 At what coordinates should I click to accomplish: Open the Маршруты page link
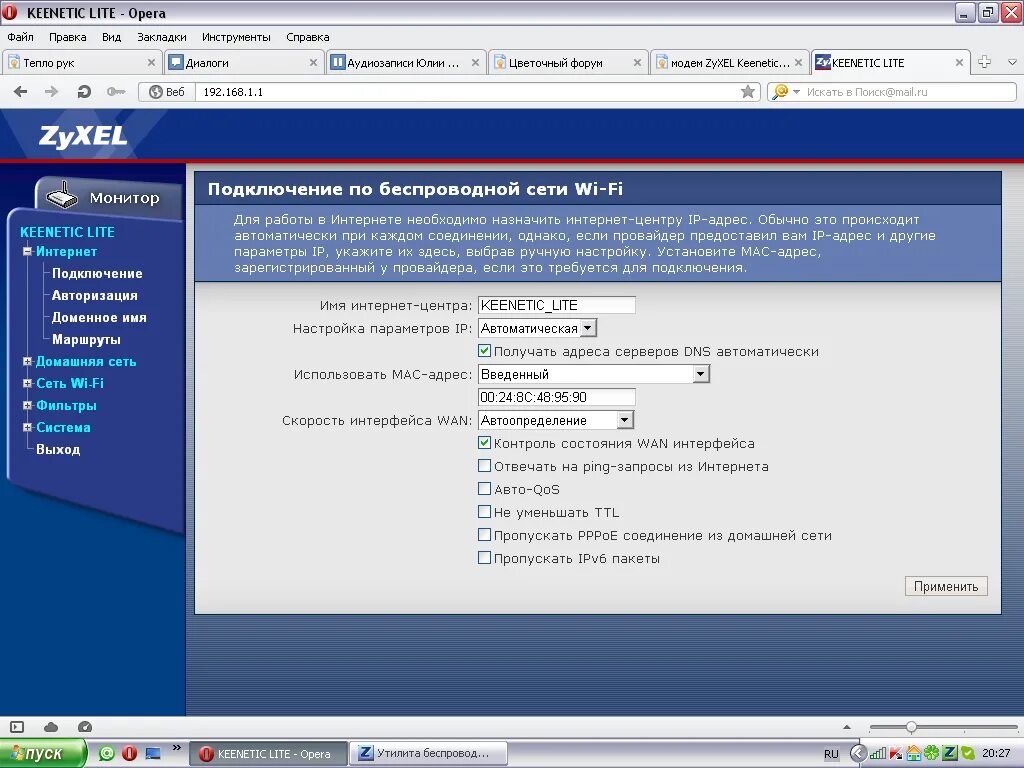tap(86, 340)
